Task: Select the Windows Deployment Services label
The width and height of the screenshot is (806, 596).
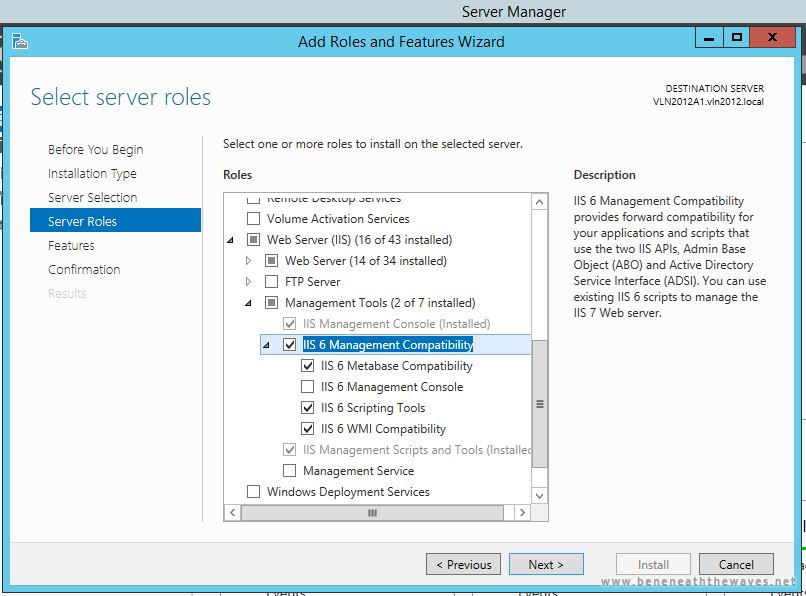Action: 348,492
